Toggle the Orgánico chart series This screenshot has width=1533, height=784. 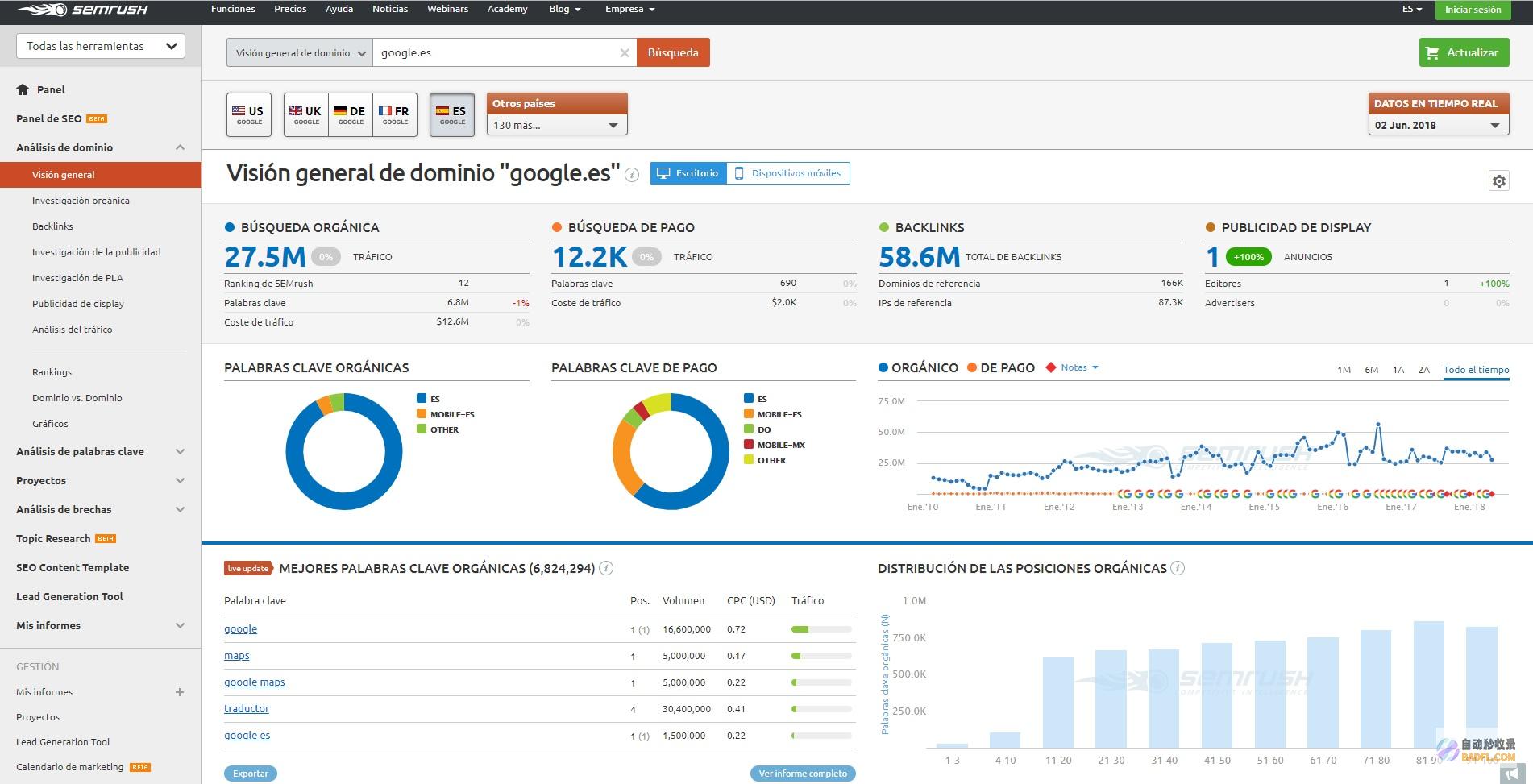(918, 367)
